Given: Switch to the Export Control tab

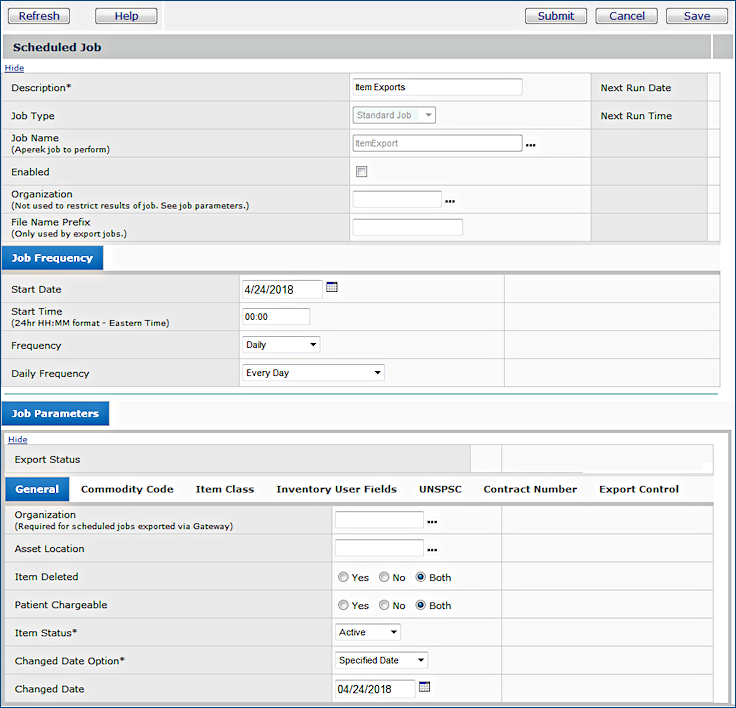Looking at the screenshot, I should point(638,490).
